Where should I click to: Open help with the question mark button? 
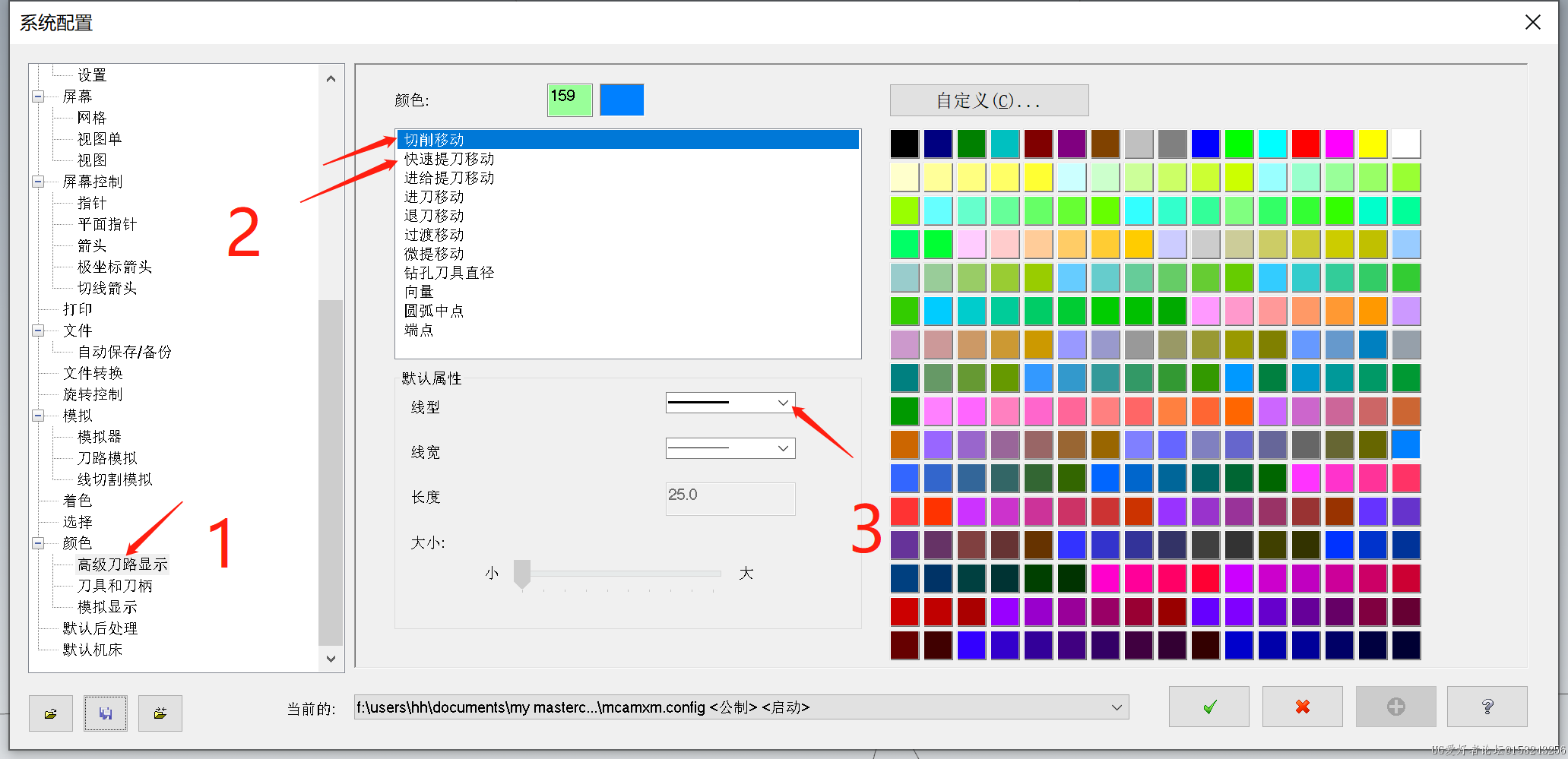(x=1487, y=707)
